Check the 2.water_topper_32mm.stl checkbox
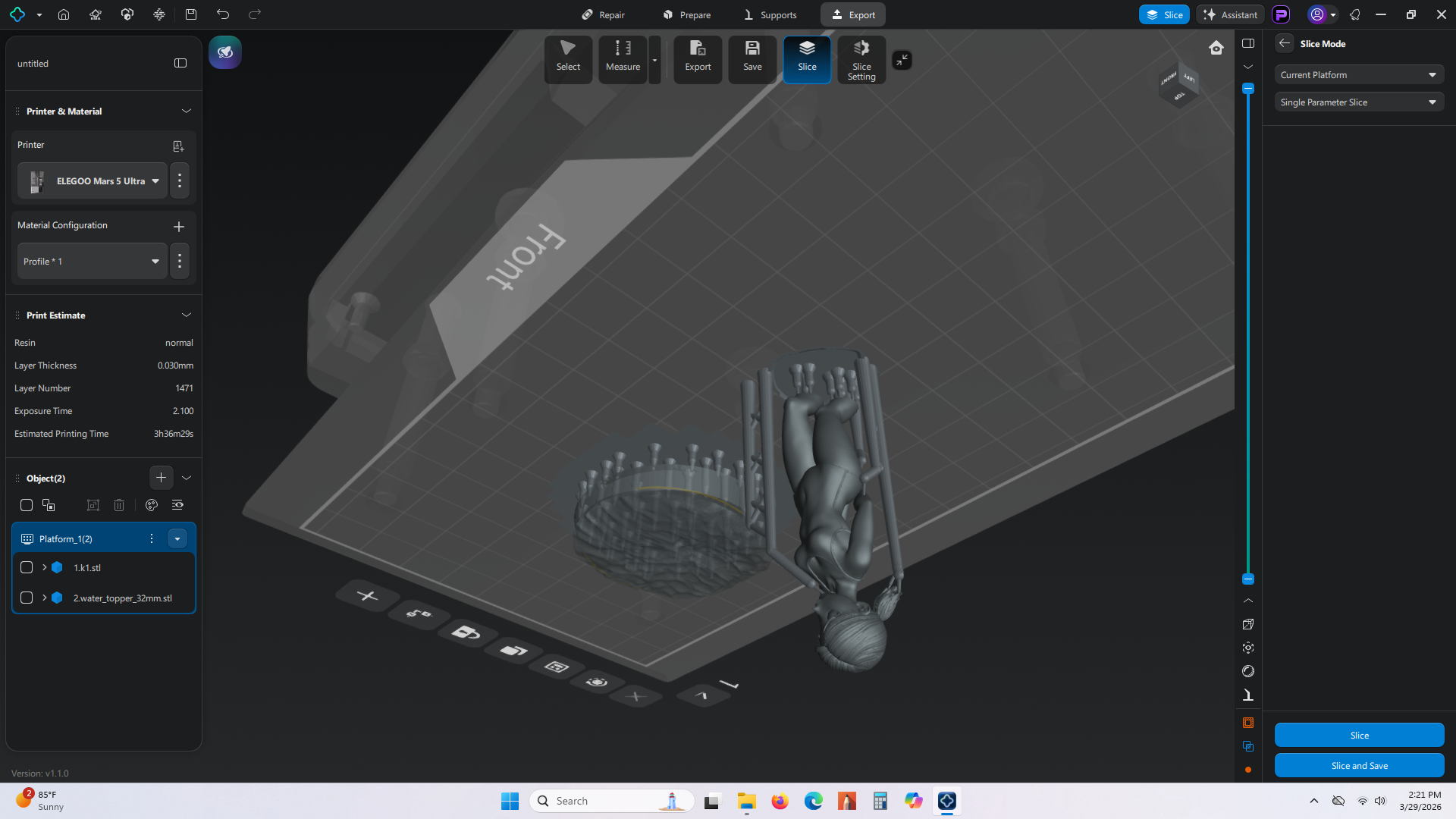Screen dimensions: 1456x819 pyautogui.click(x=27, y=598)
